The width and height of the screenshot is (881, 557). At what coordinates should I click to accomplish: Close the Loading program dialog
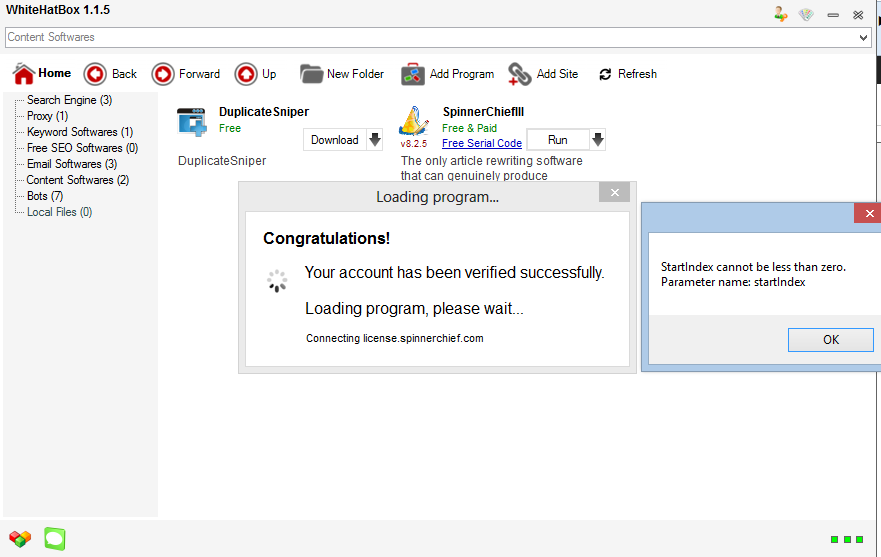[614, 193]
